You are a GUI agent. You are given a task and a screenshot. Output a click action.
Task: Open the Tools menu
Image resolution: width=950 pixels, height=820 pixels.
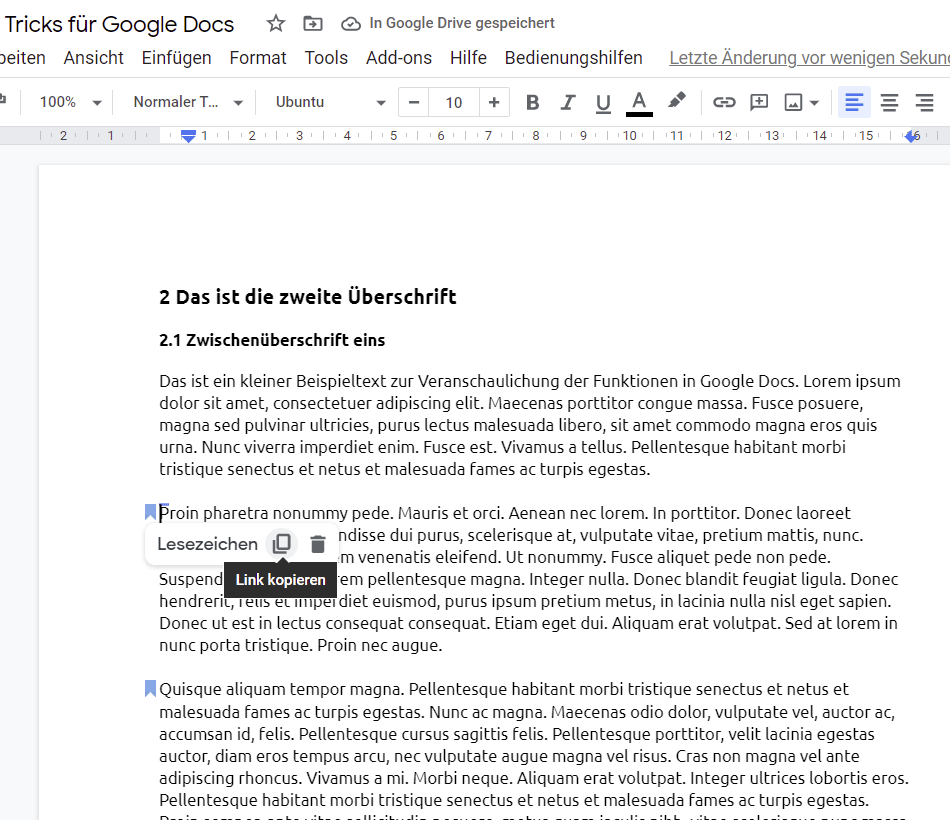[326, 58]
